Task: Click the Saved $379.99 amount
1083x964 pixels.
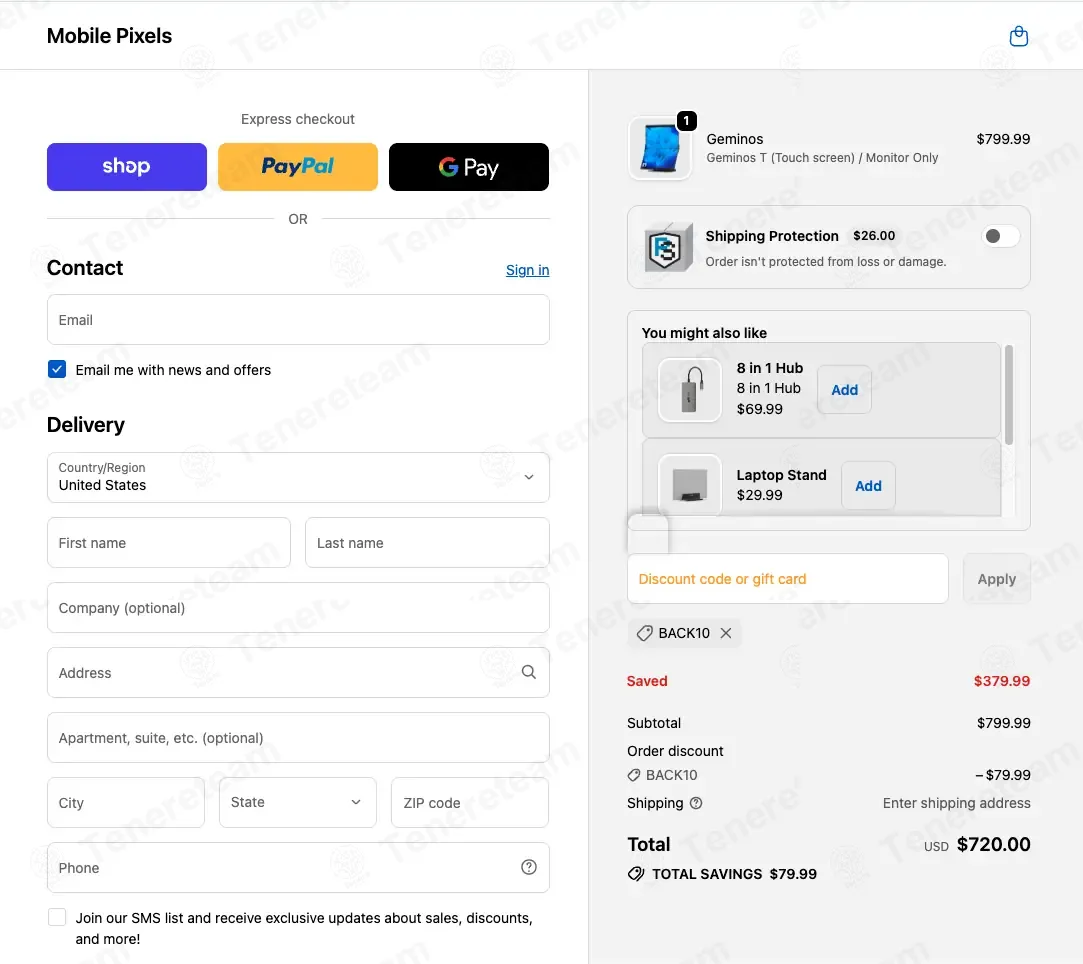Action: coord(1001,681)
